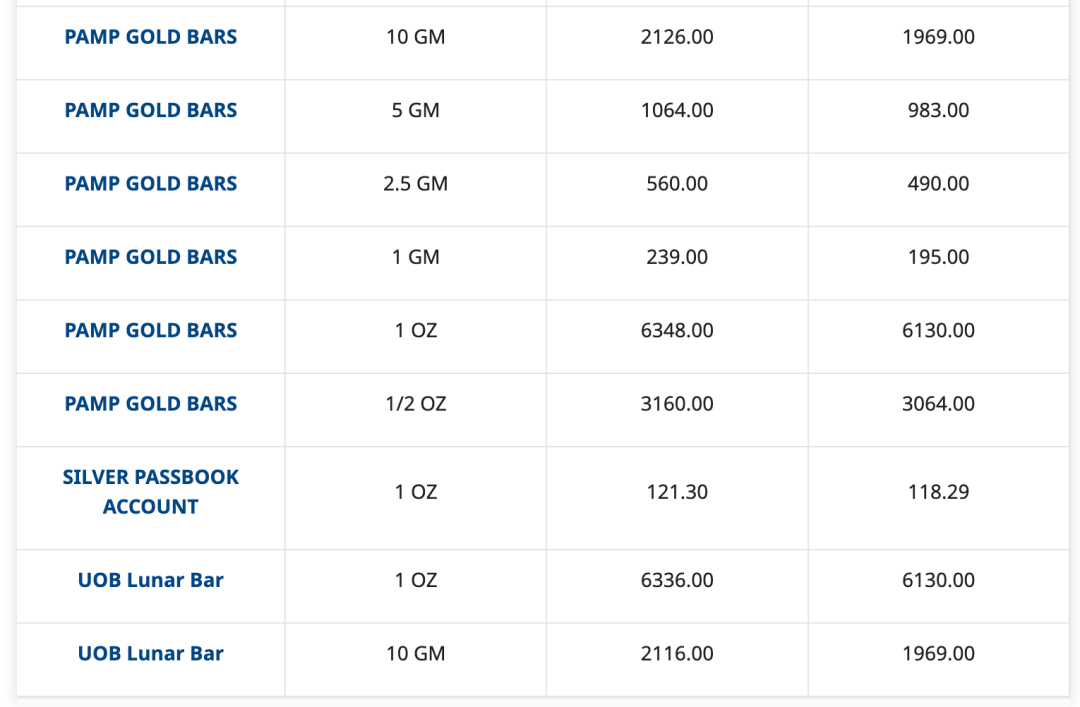The height and width of the screenshot is (707, 1080).
Task: Open the UOB Lunar Bar 10 GM link
Action: (x=151, y=654)
